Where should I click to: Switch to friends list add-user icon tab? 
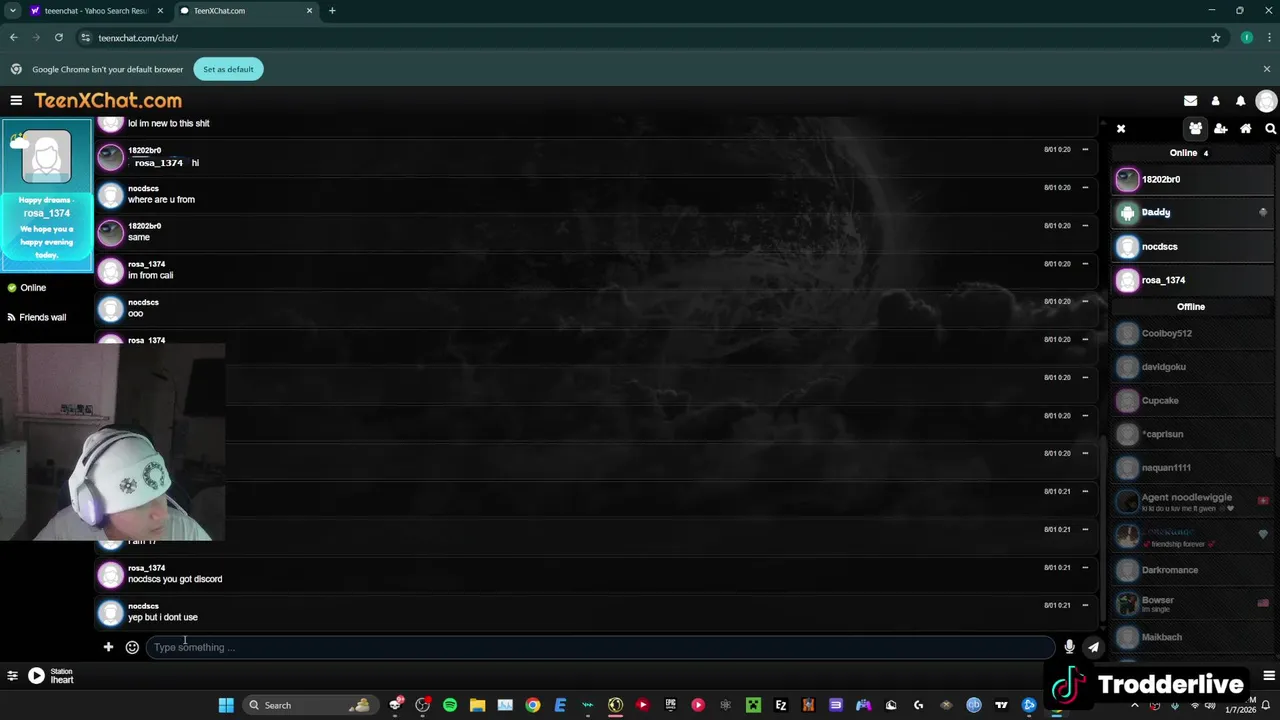pyautogui.click(x=1220, y=129)
